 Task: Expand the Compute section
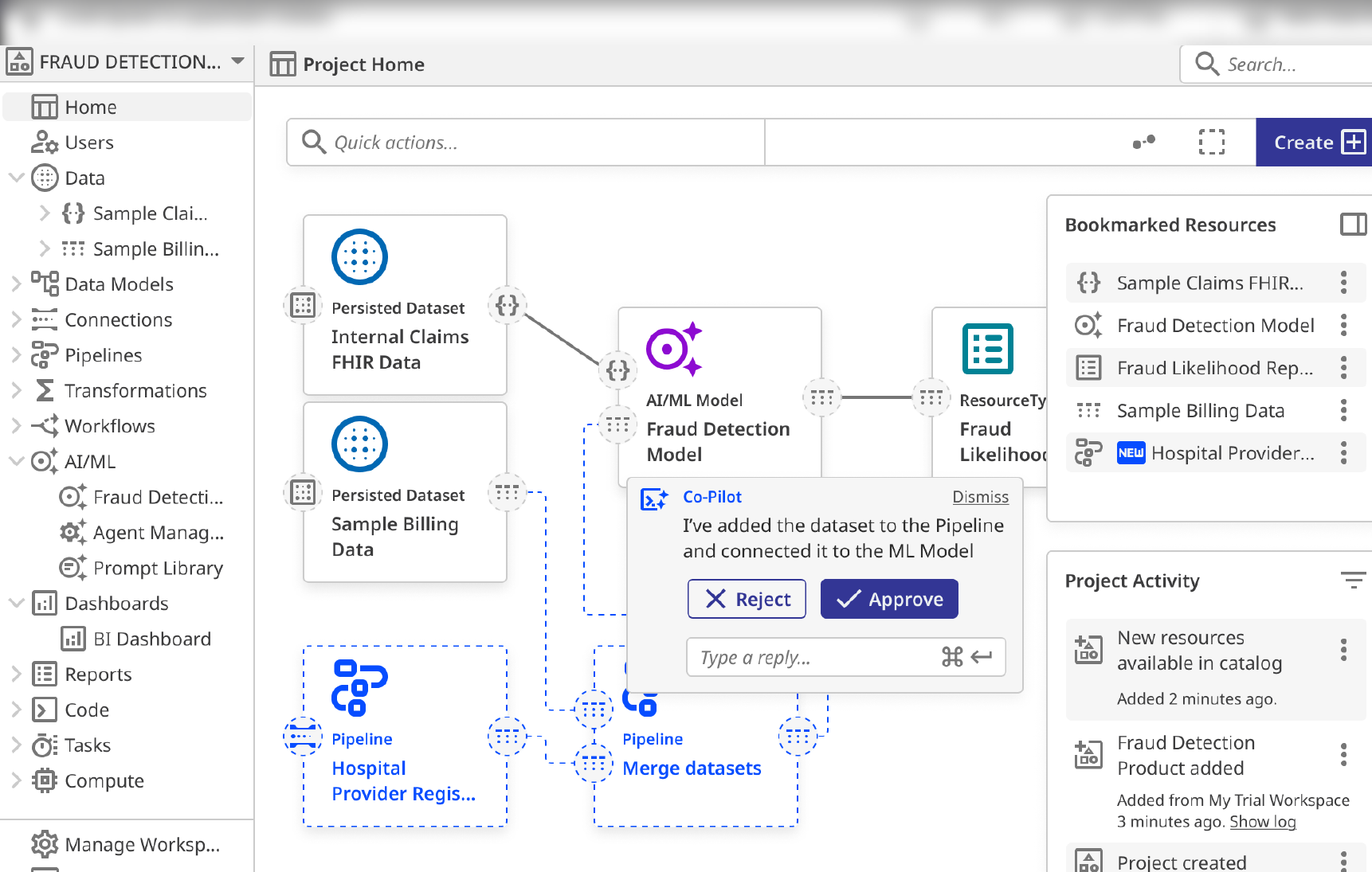(16, 780)
